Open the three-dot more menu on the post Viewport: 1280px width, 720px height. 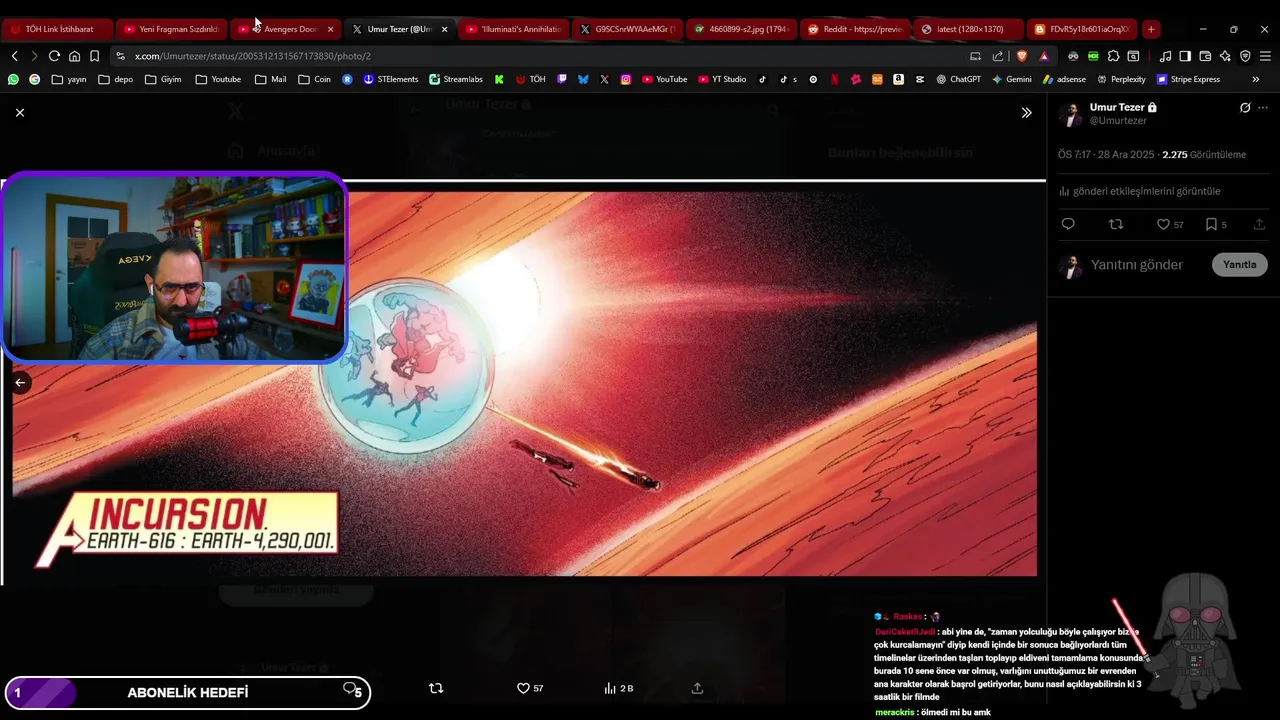pyautogui.click(x=1263, y=107)
